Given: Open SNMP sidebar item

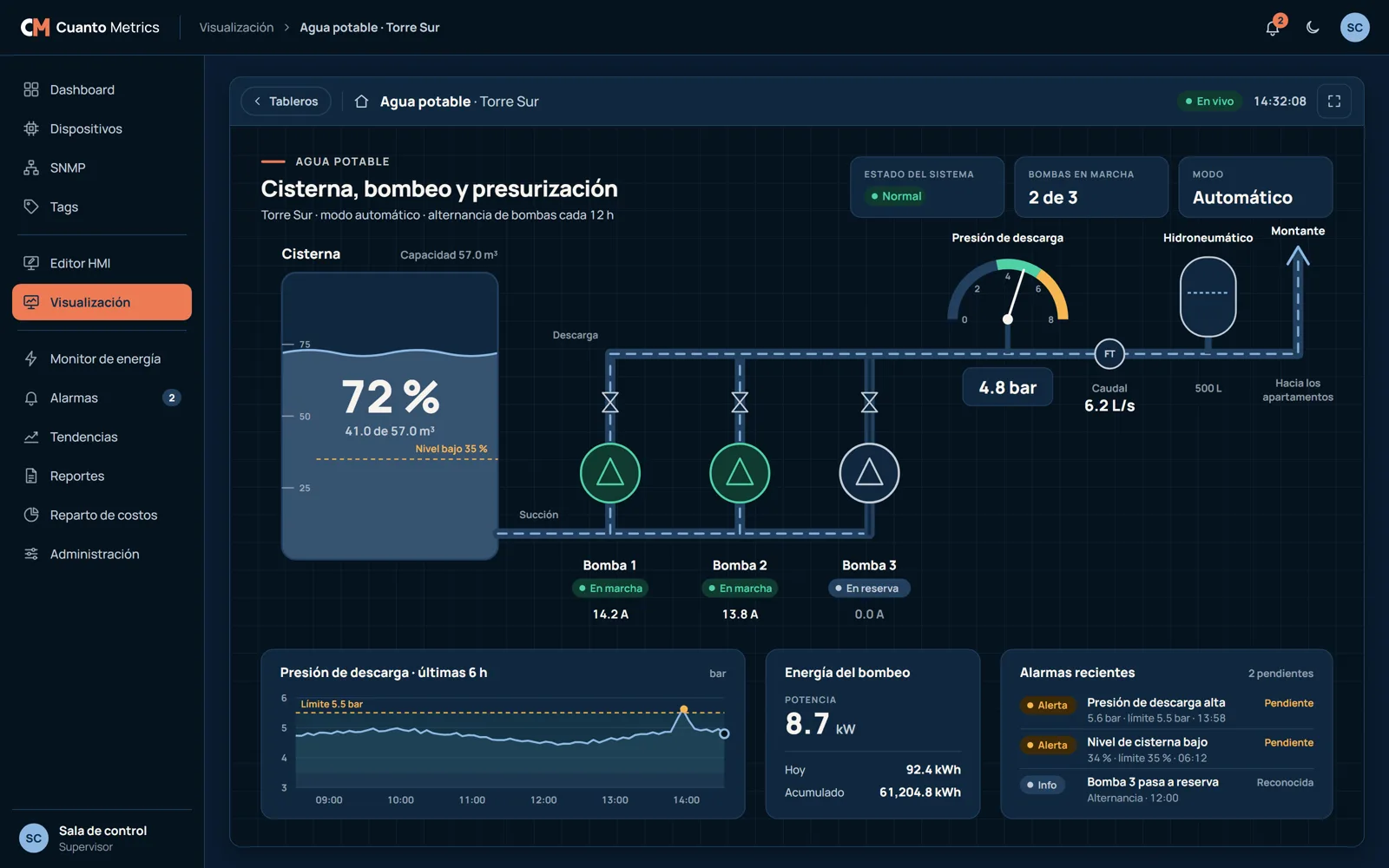Looking at the screenshot, I should click(x=102, y=168).
